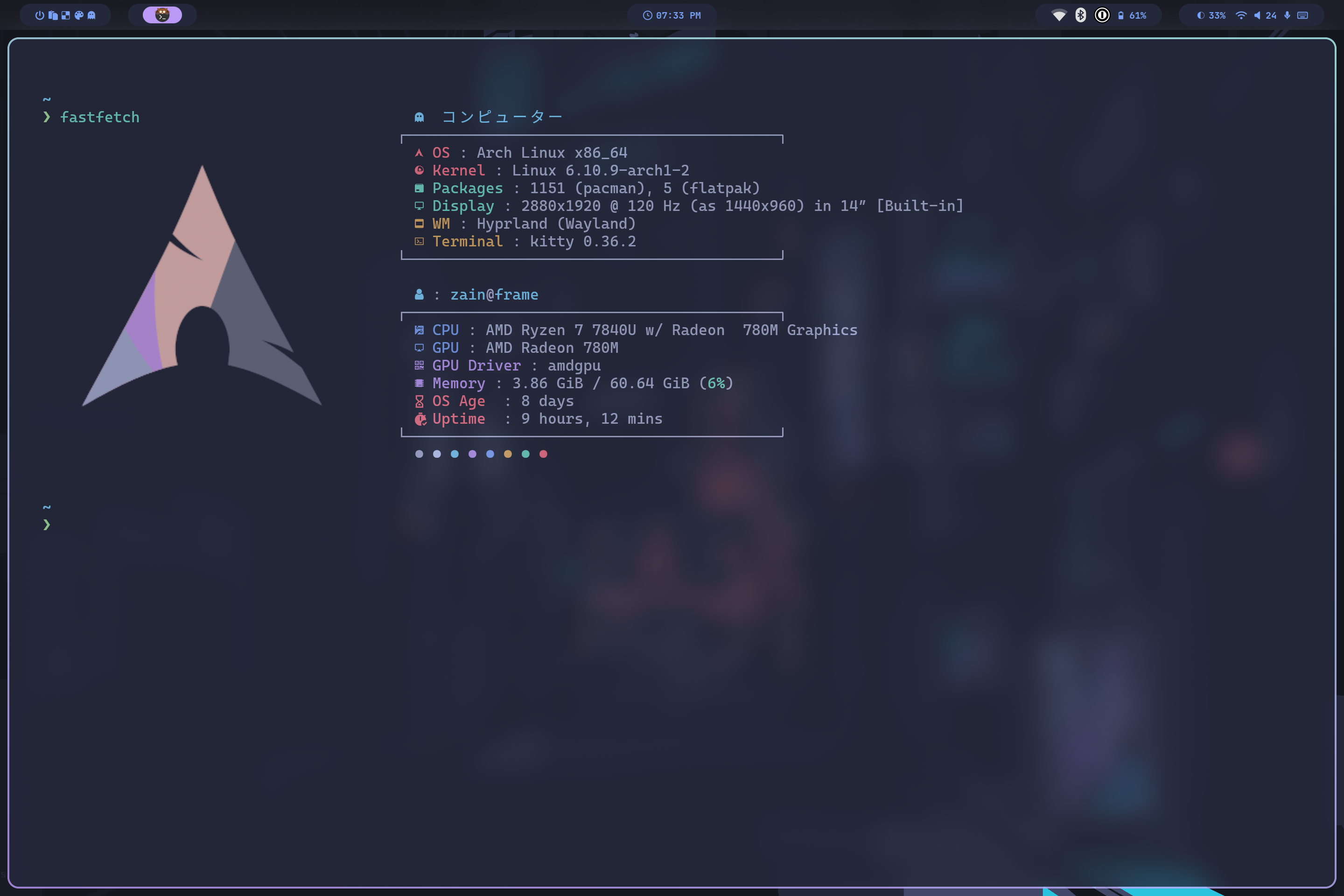
Task: Mute audio via the volume 24 indicator
Action: (1265, 15)
